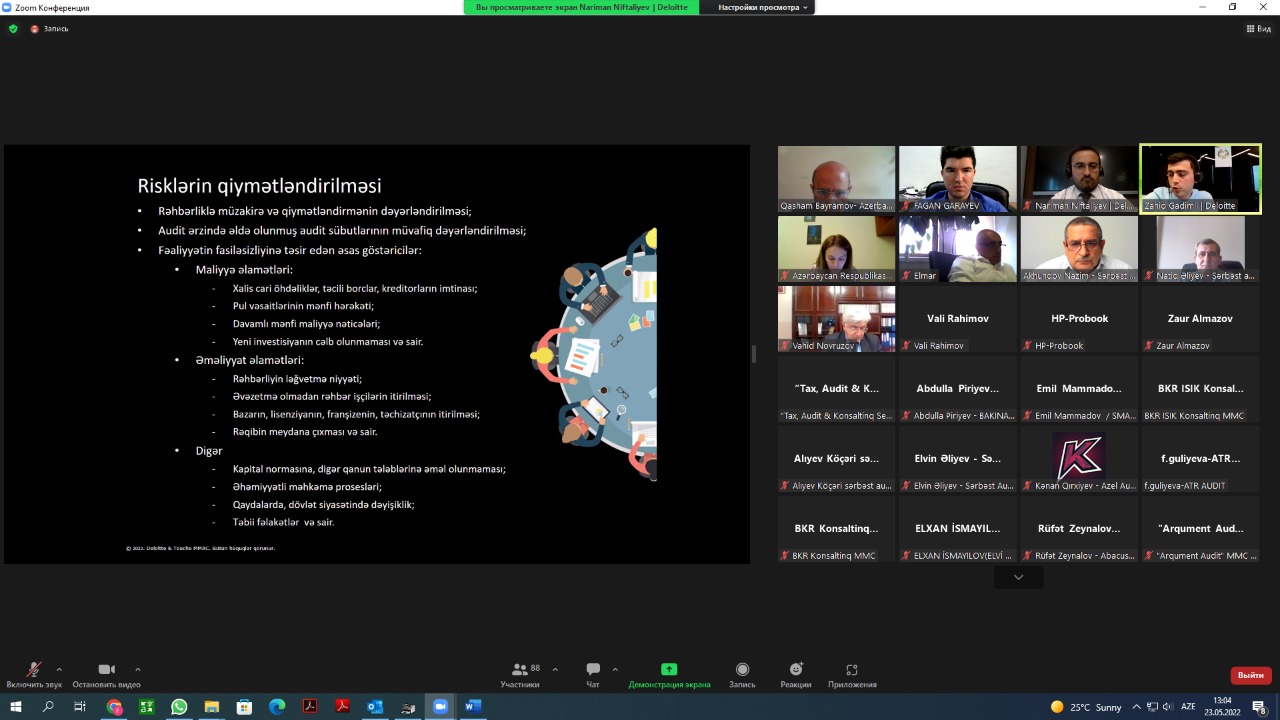
Task: Open WhatsApp from the taskbar
Action: point(179,707)
